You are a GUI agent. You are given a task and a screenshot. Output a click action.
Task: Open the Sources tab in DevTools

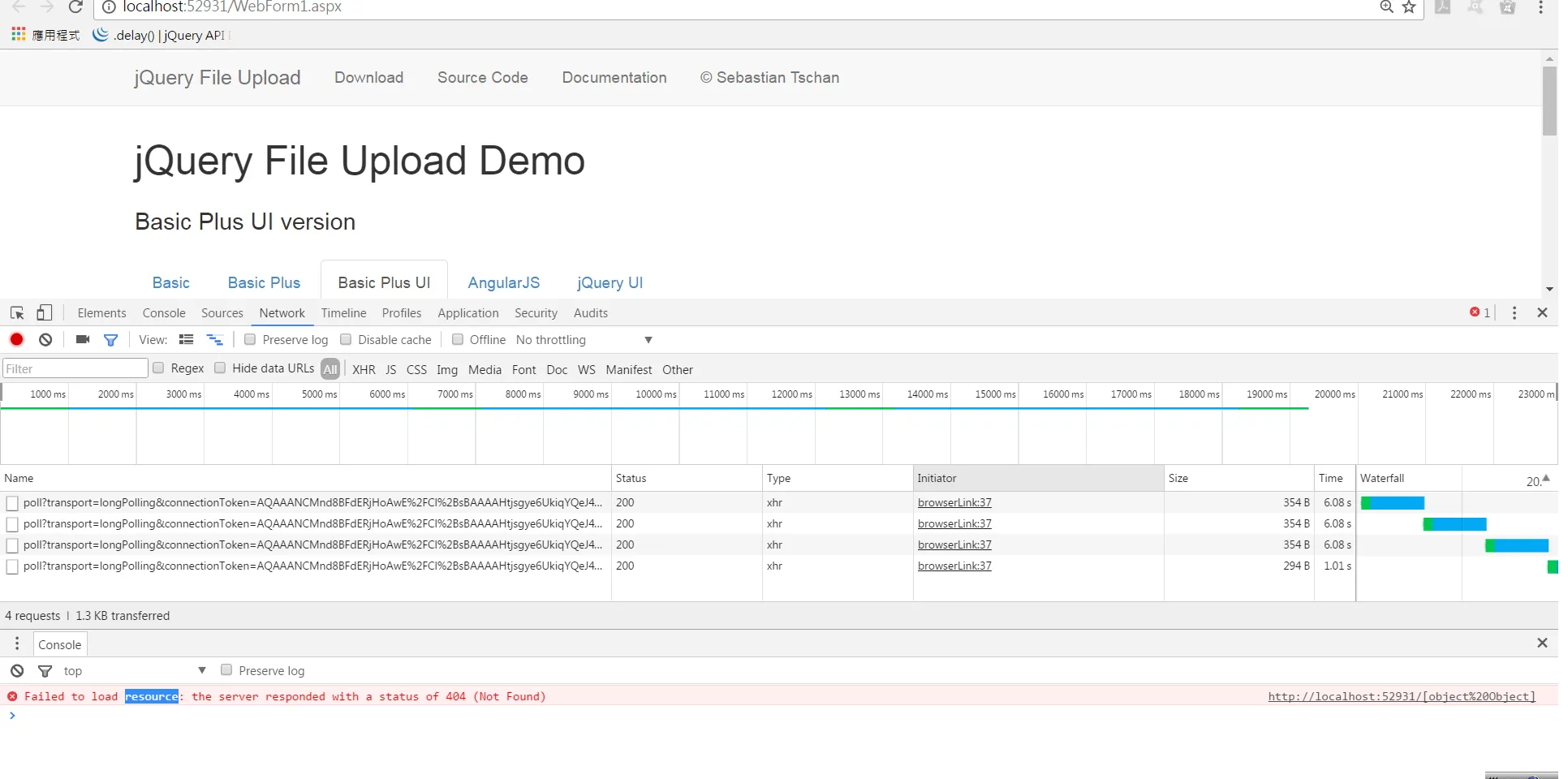point(222,313)
